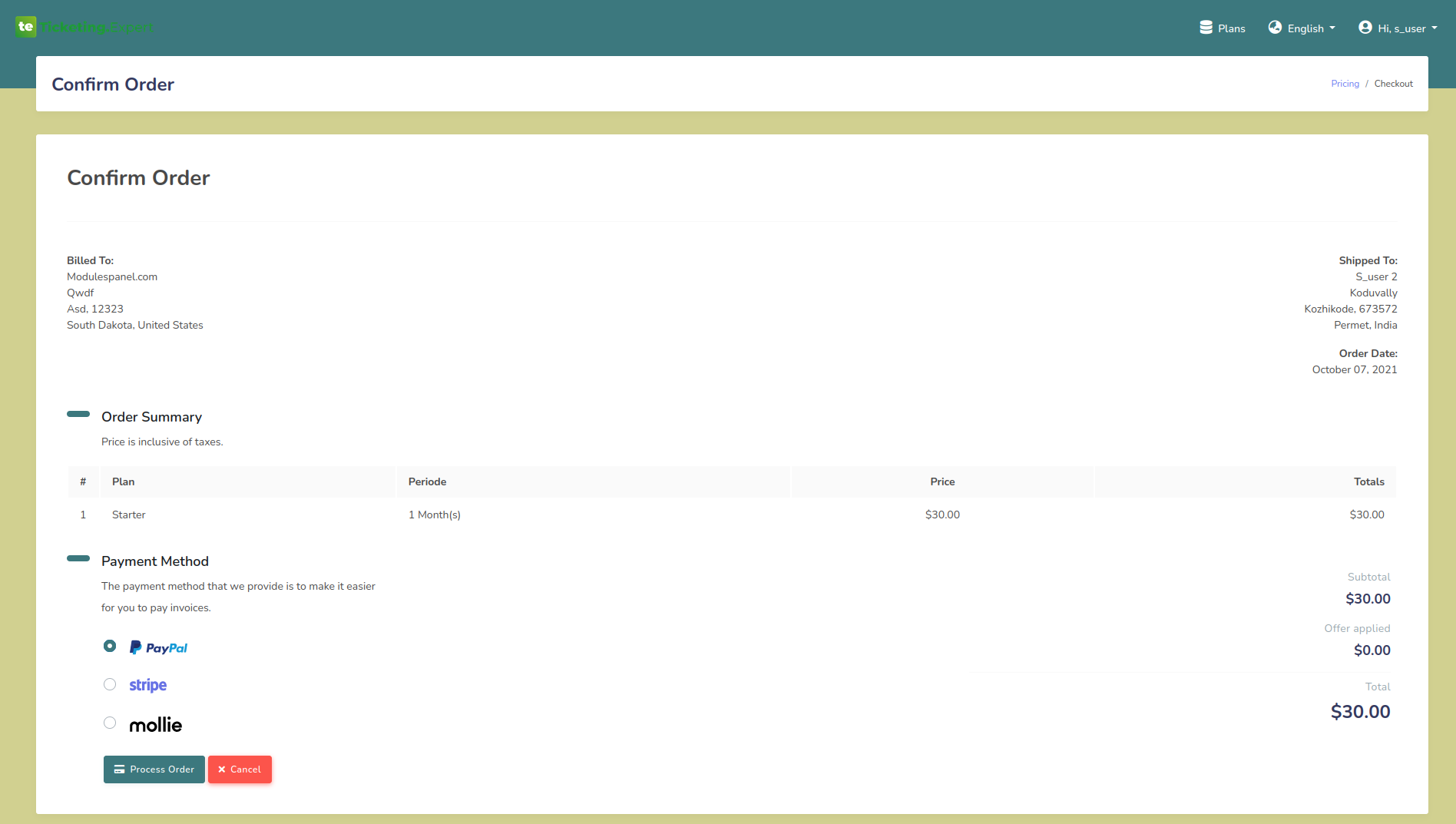1456x824 pixels.
Task: Cancel the order with Cancel button
Action: coord(240,769)
